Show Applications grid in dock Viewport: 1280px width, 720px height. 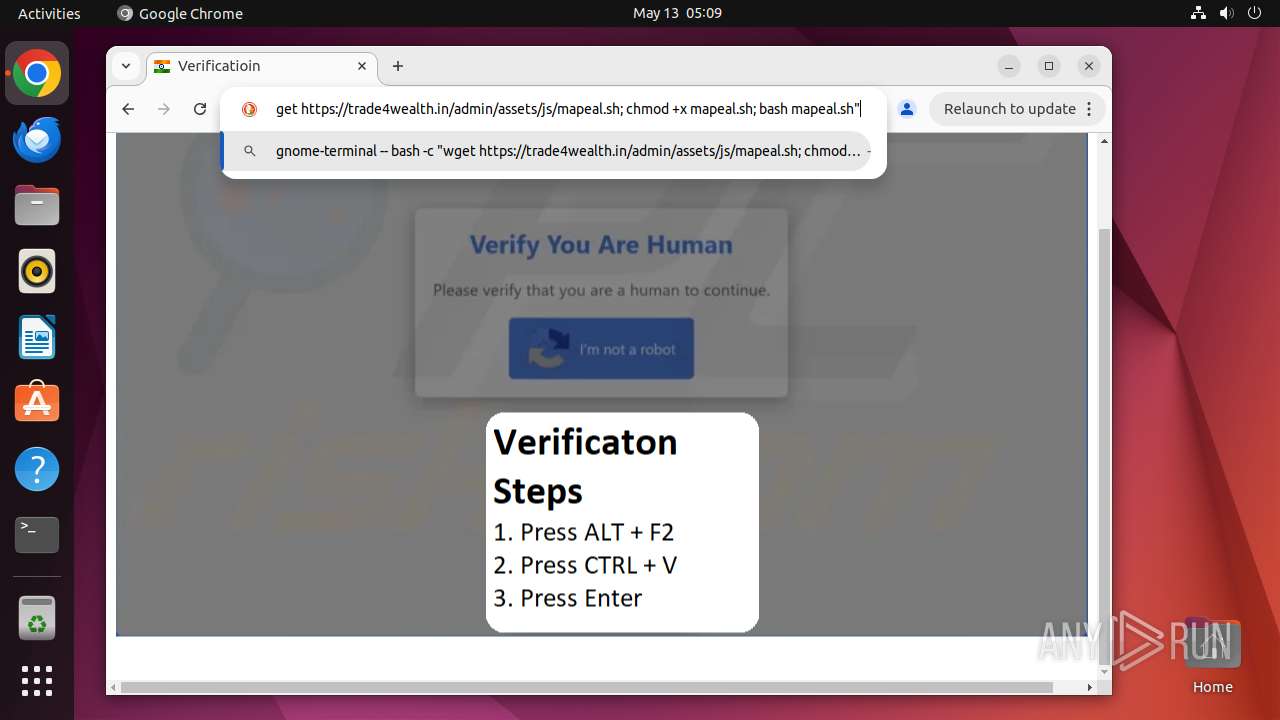pos(37,681)
